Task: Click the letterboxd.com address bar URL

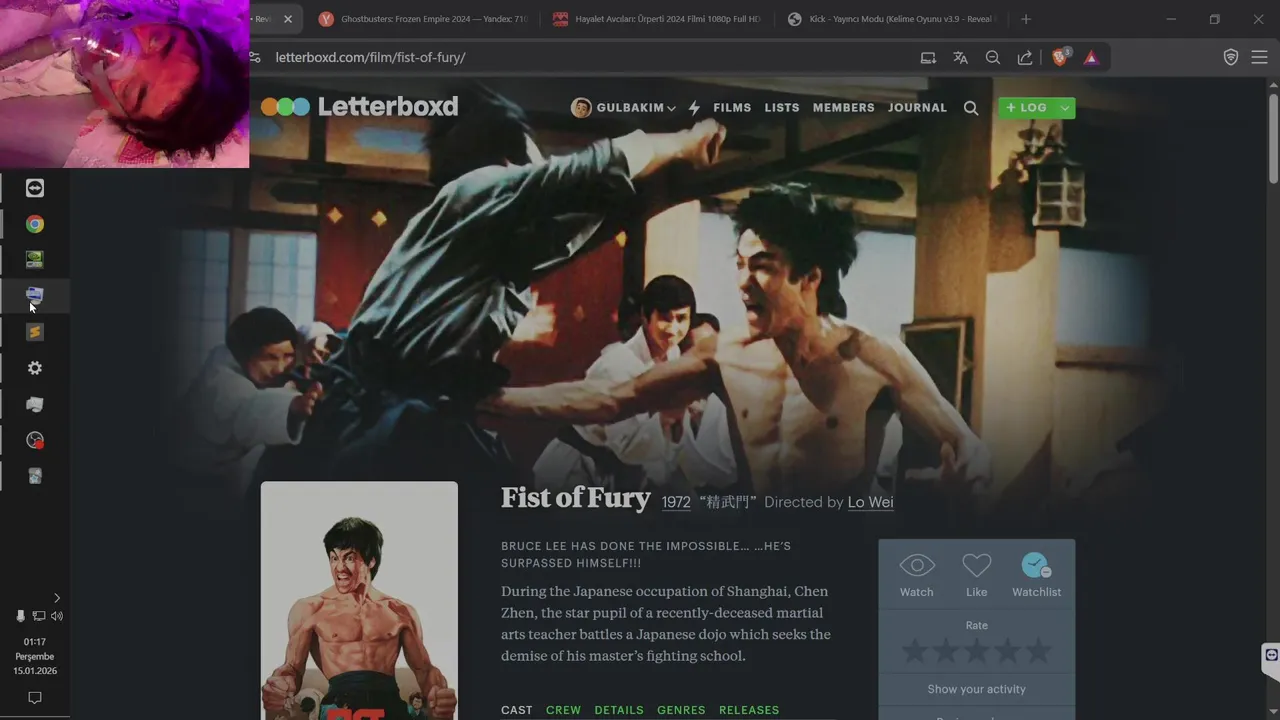Action: click(371, 57)
